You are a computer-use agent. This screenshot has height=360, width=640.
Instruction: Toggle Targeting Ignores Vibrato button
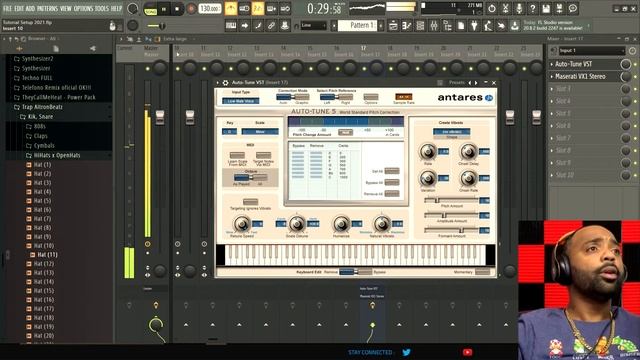tap(250, 202)
